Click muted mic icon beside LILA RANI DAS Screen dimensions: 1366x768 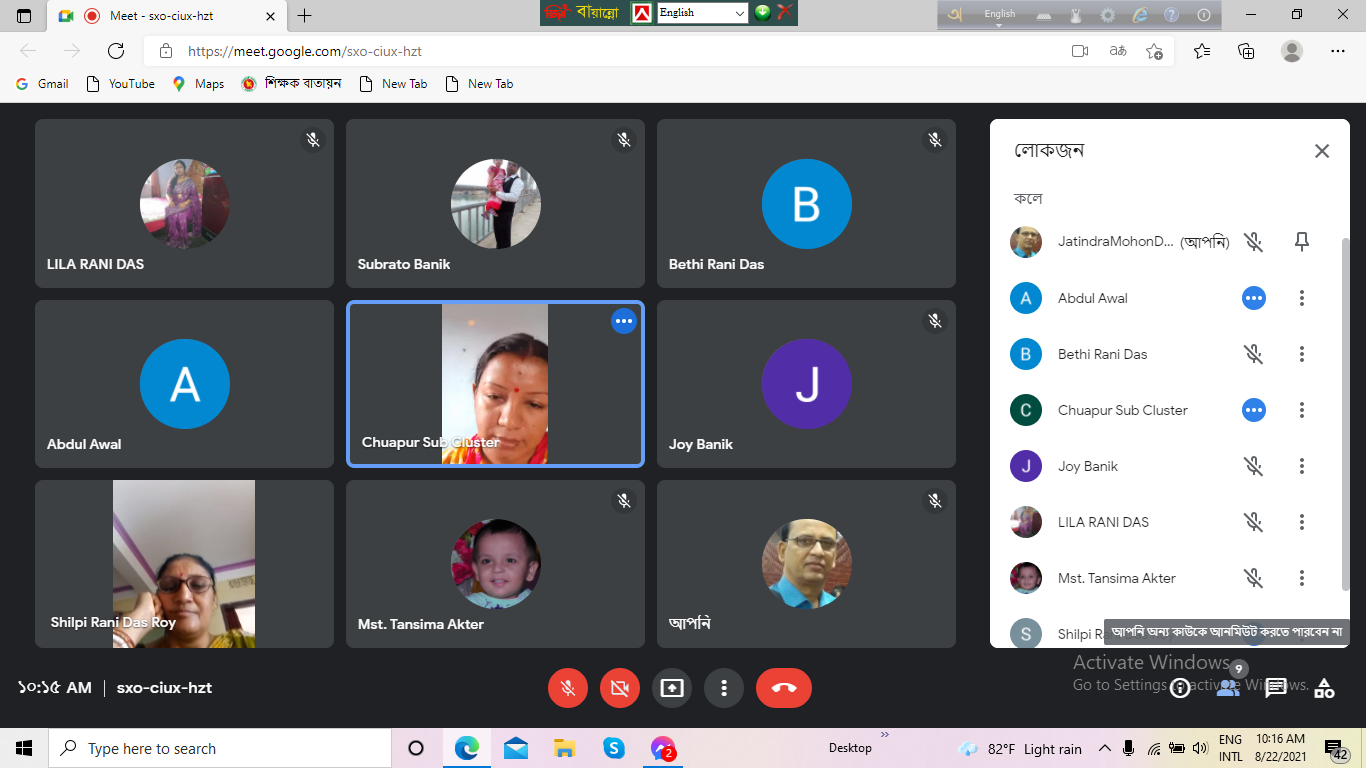pyautogui.click(x=1254, y=522)
